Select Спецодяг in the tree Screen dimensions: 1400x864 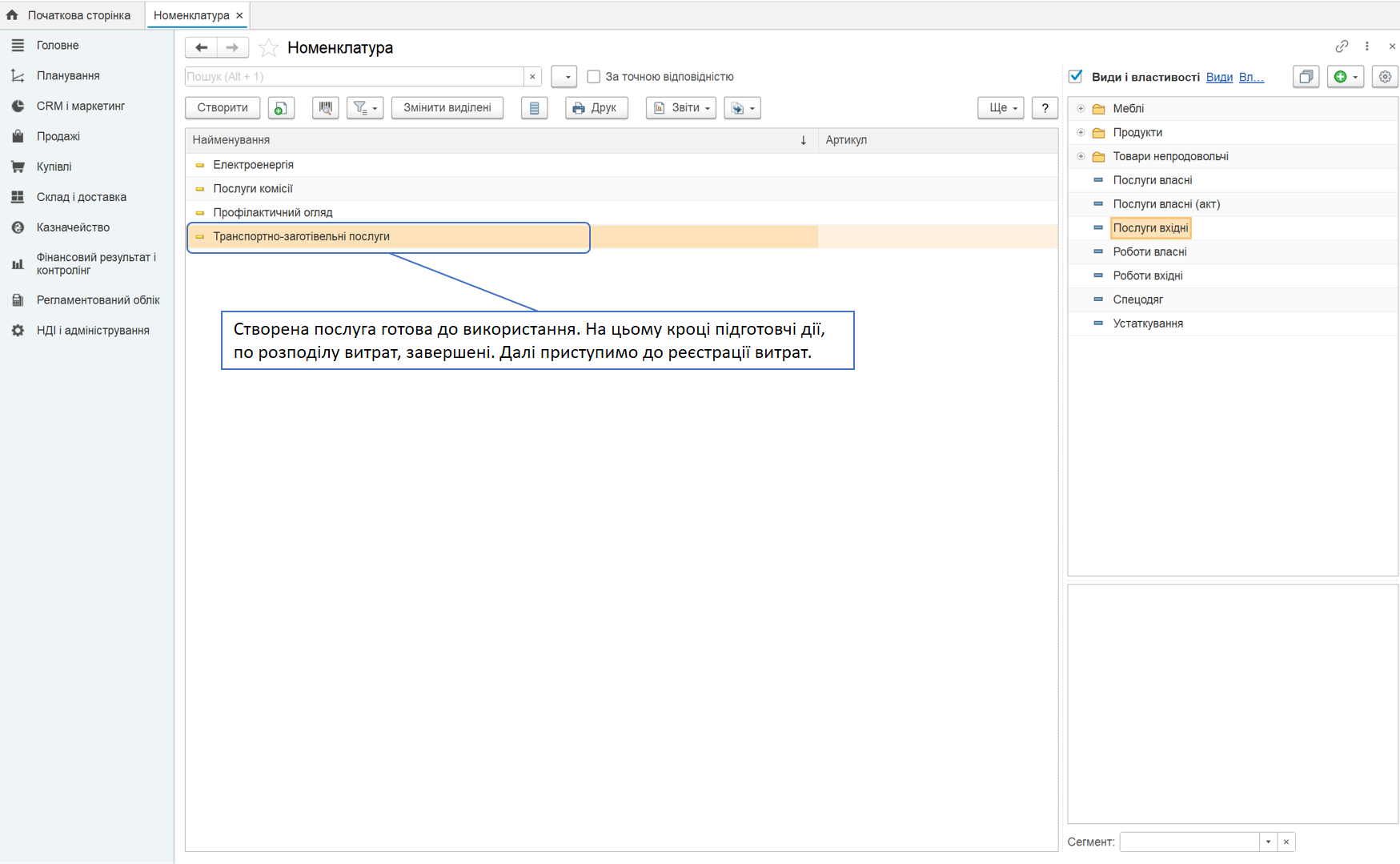point(1137,299)
